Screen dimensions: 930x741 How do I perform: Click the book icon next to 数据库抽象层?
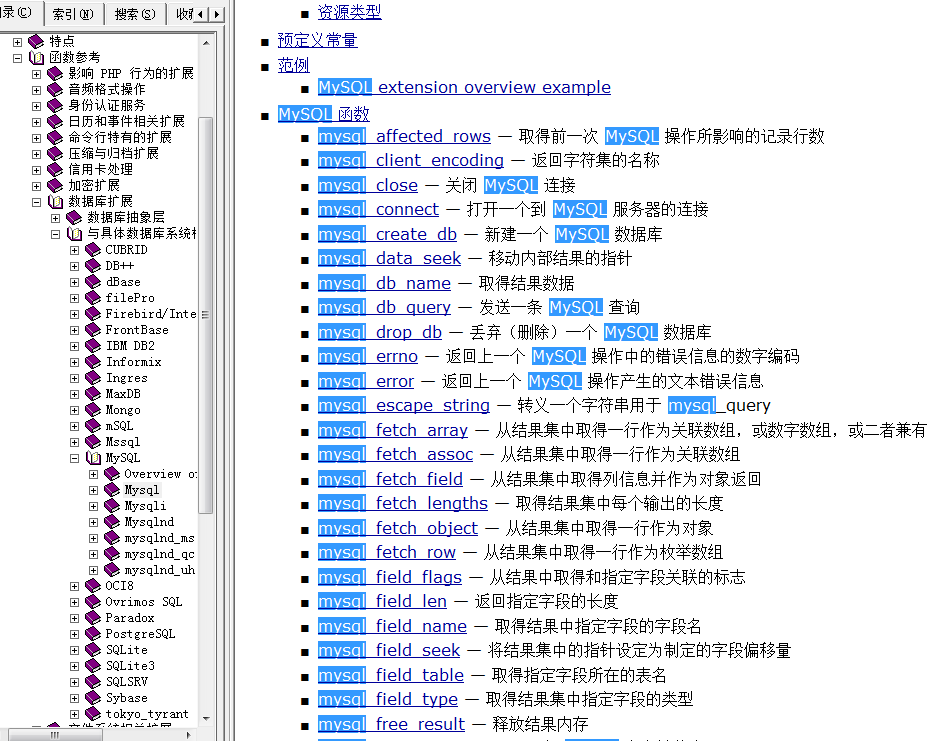pyautogui.click(x=74, y=218)
